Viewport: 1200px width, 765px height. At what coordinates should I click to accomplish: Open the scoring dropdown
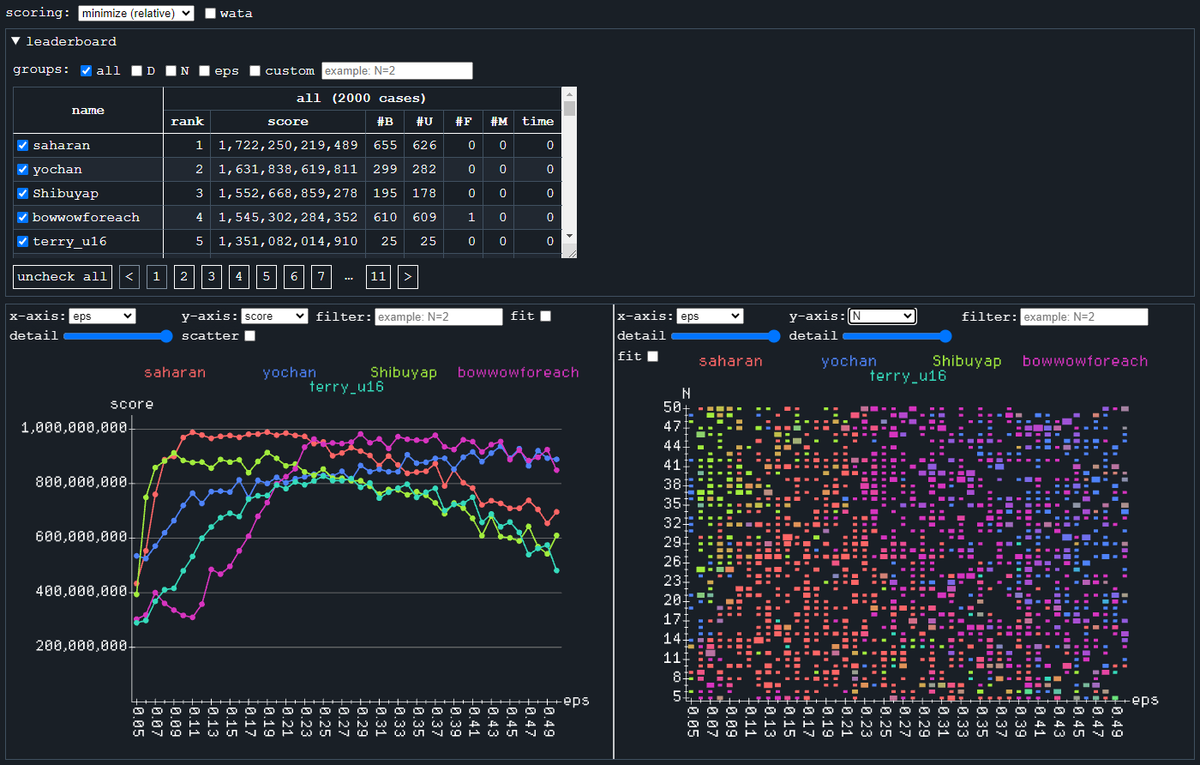pos(136,13)
